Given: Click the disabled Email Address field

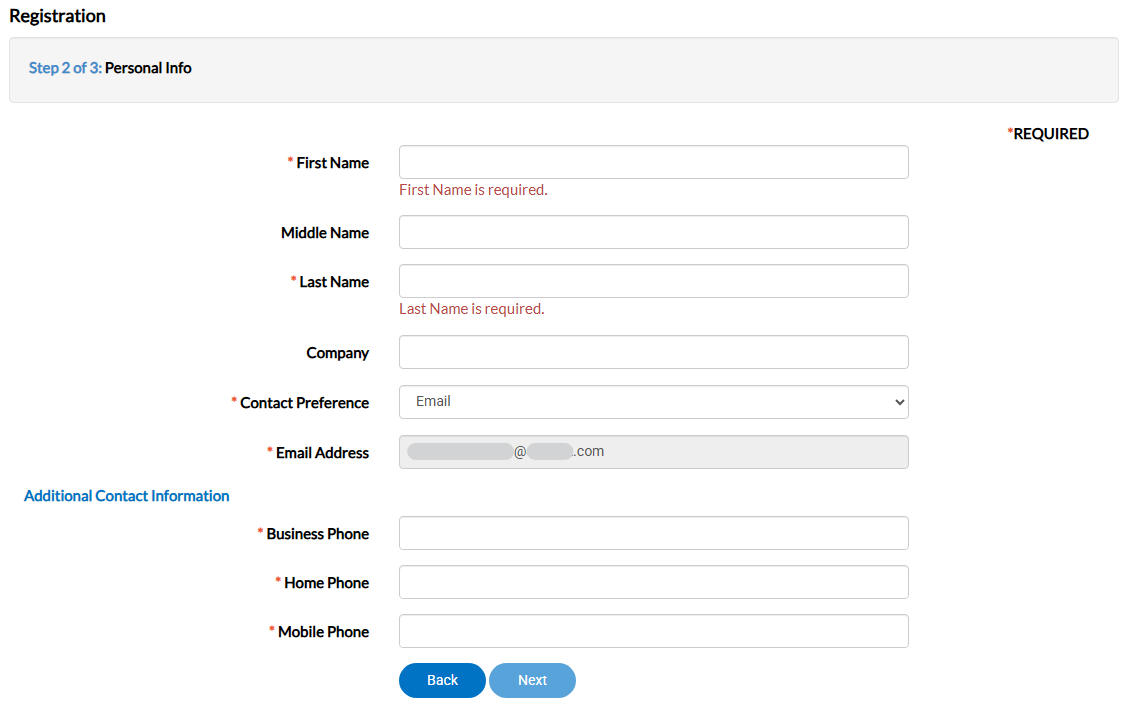Looking at the screenshot, I should 653,452.
